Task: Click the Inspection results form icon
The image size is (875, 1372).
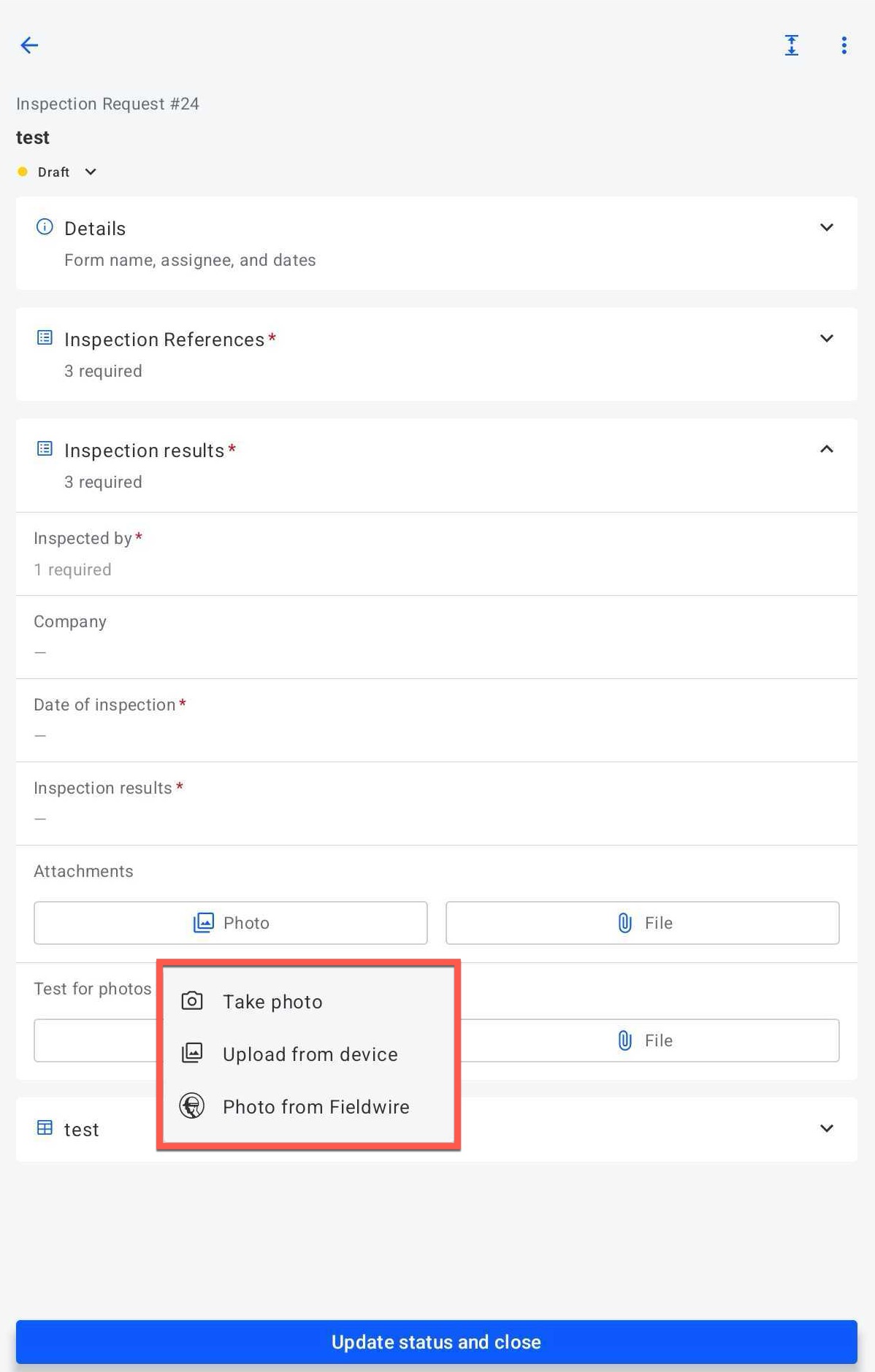Action: tap(45, 448)
